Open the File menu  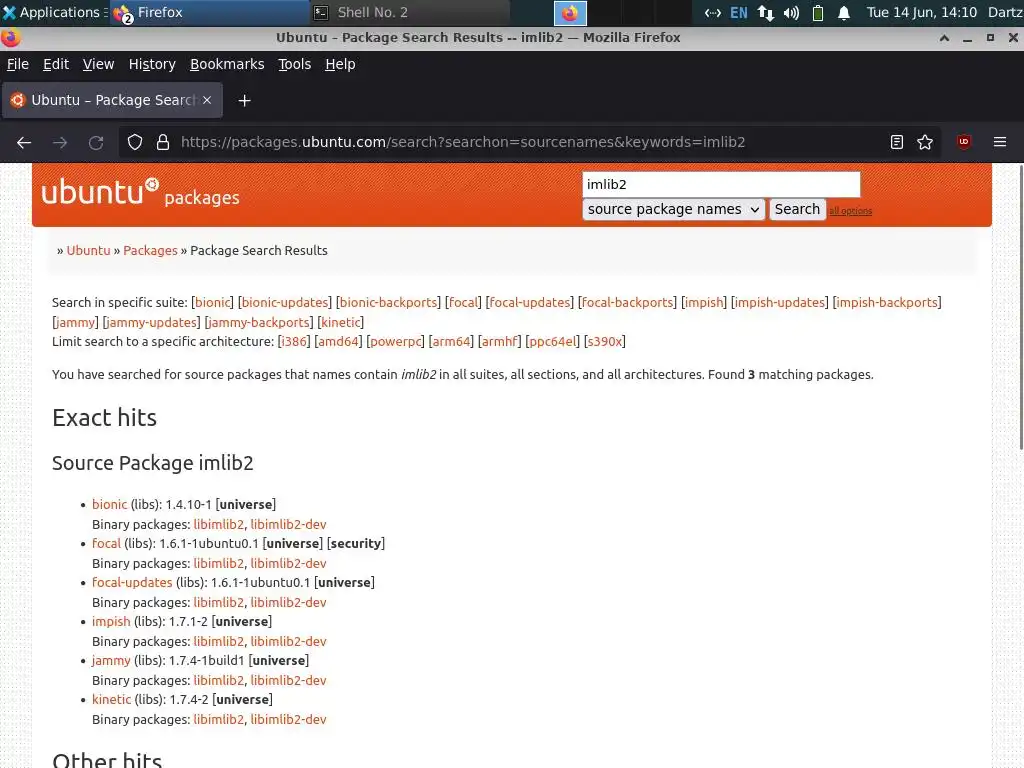(18, 64)
